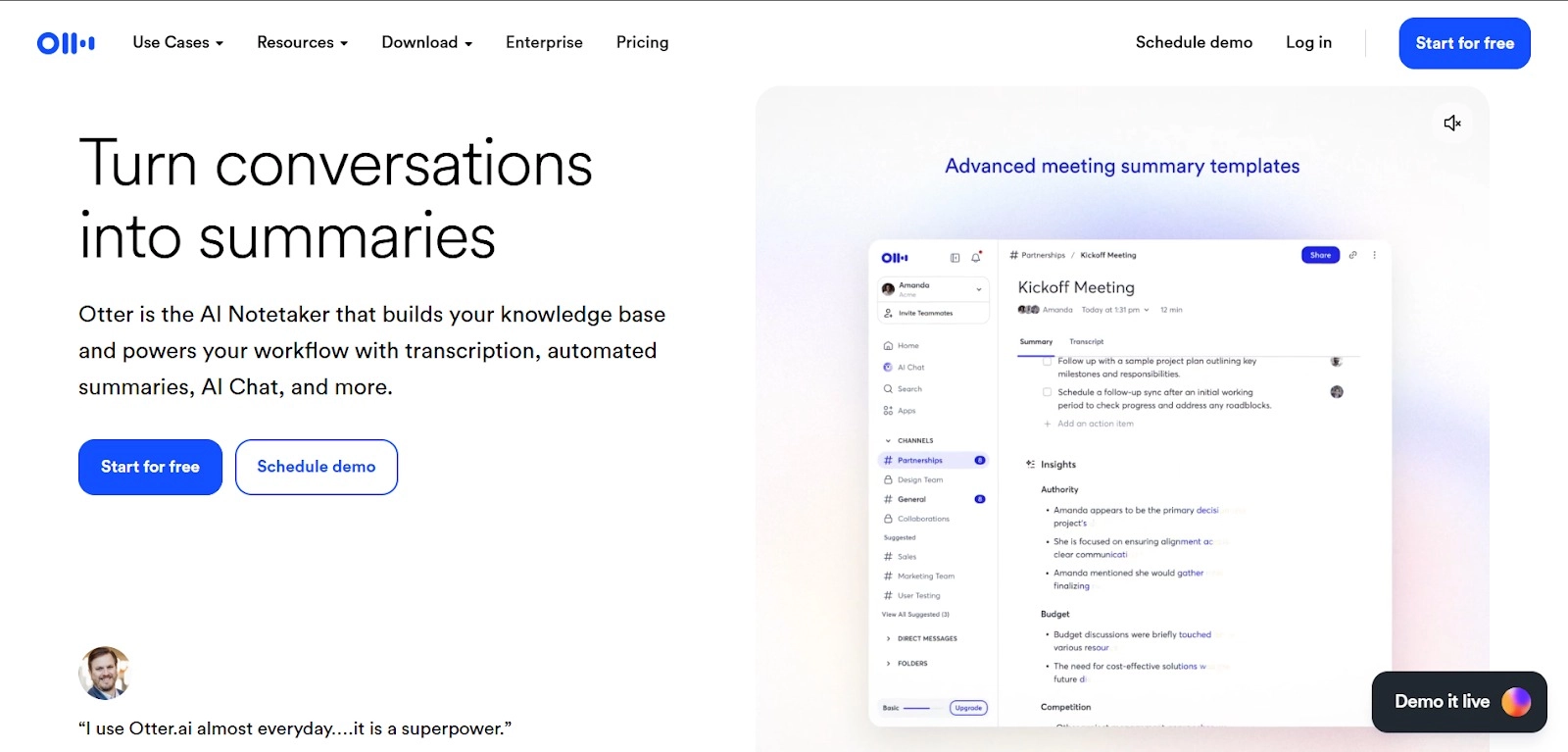Check the 'Follow up with a sample project plan' item

(x=1048, y=362)
